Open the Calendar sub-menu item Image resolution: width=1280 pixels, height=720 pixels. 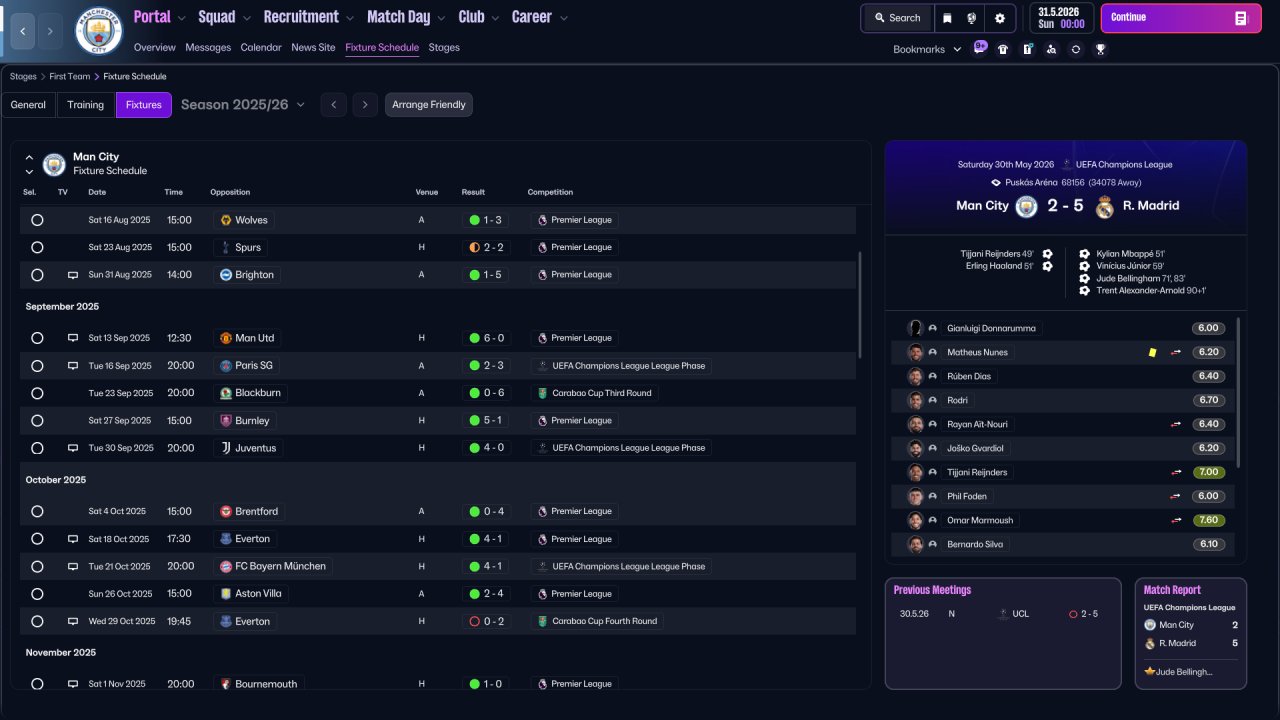click(x=261, y=48)
